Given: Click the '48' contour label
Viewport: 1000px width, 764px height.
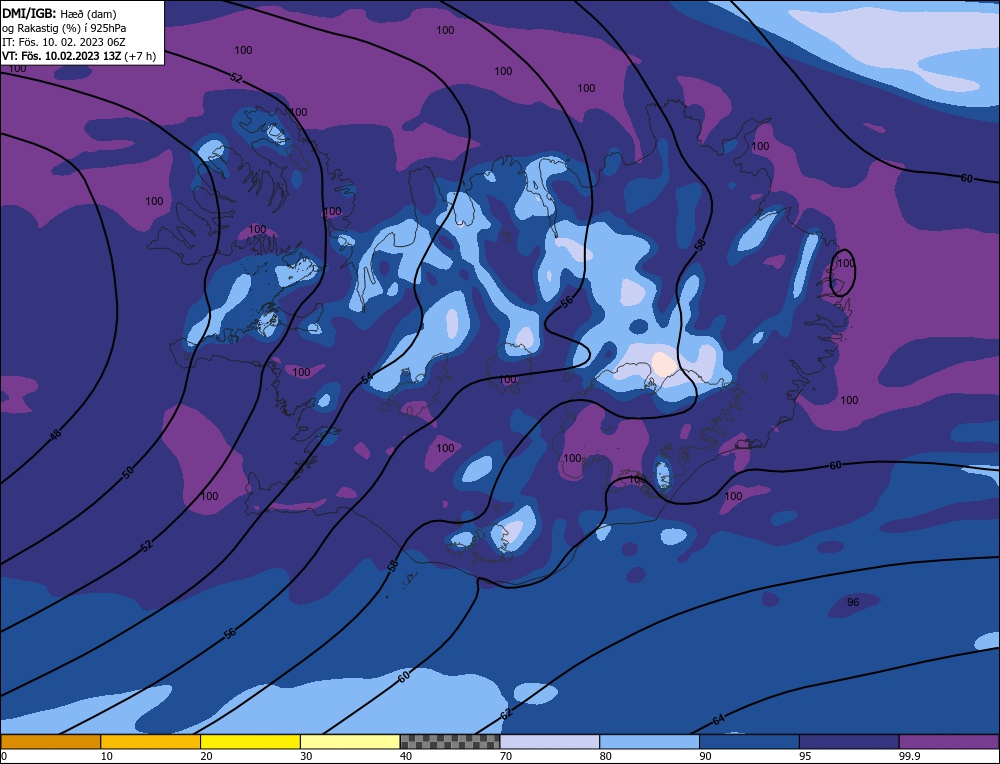Looking at the screenshot, I should click(56, 436).
